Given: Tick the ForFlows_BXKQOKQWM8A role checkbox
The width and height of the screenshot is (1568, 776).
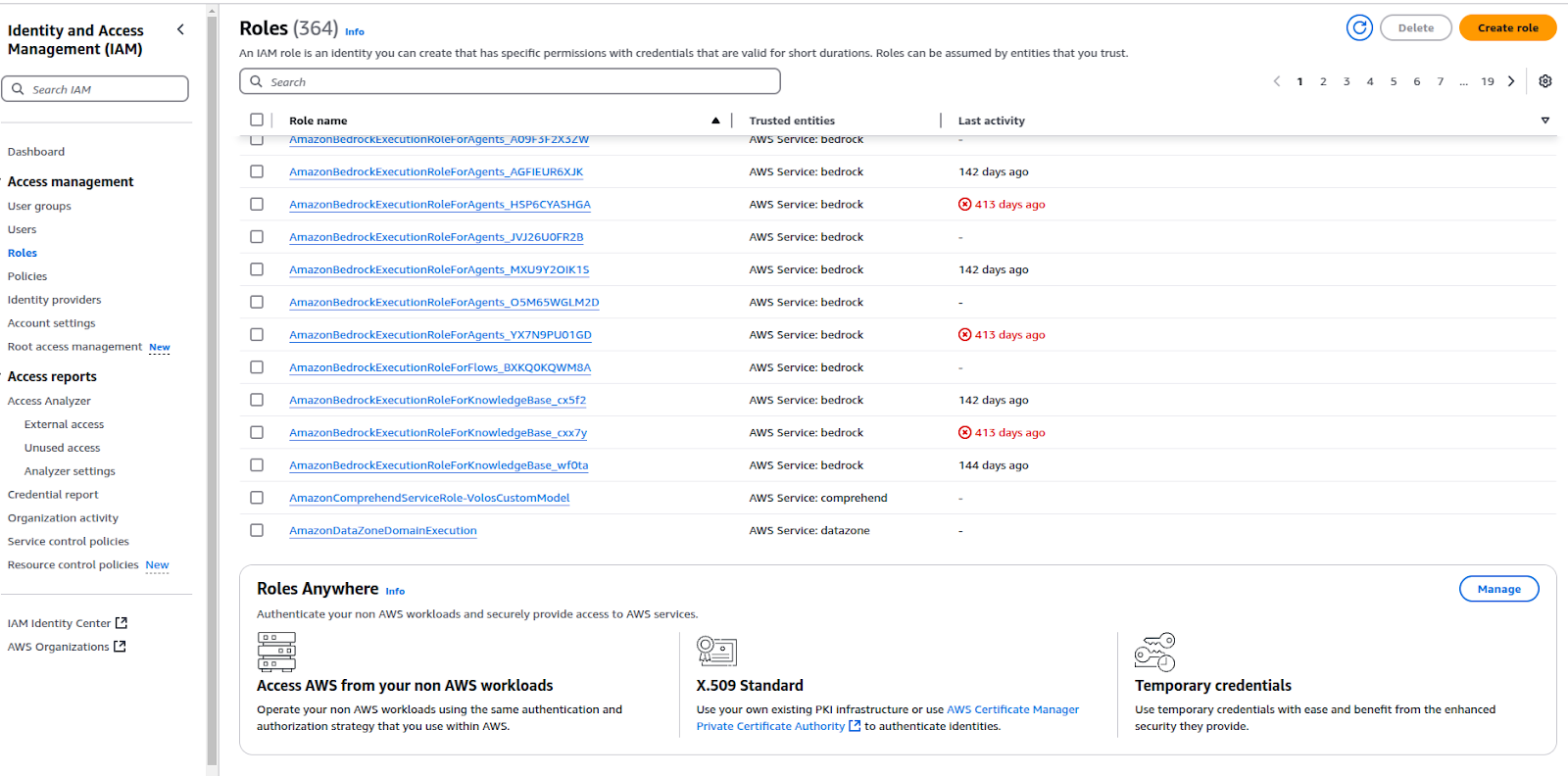Looking at the screenshot, I should coord(257,367).
